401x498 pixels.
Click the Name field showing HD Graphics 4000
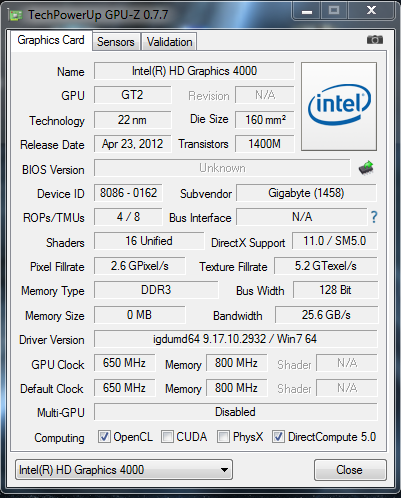[x=194, y=71]
